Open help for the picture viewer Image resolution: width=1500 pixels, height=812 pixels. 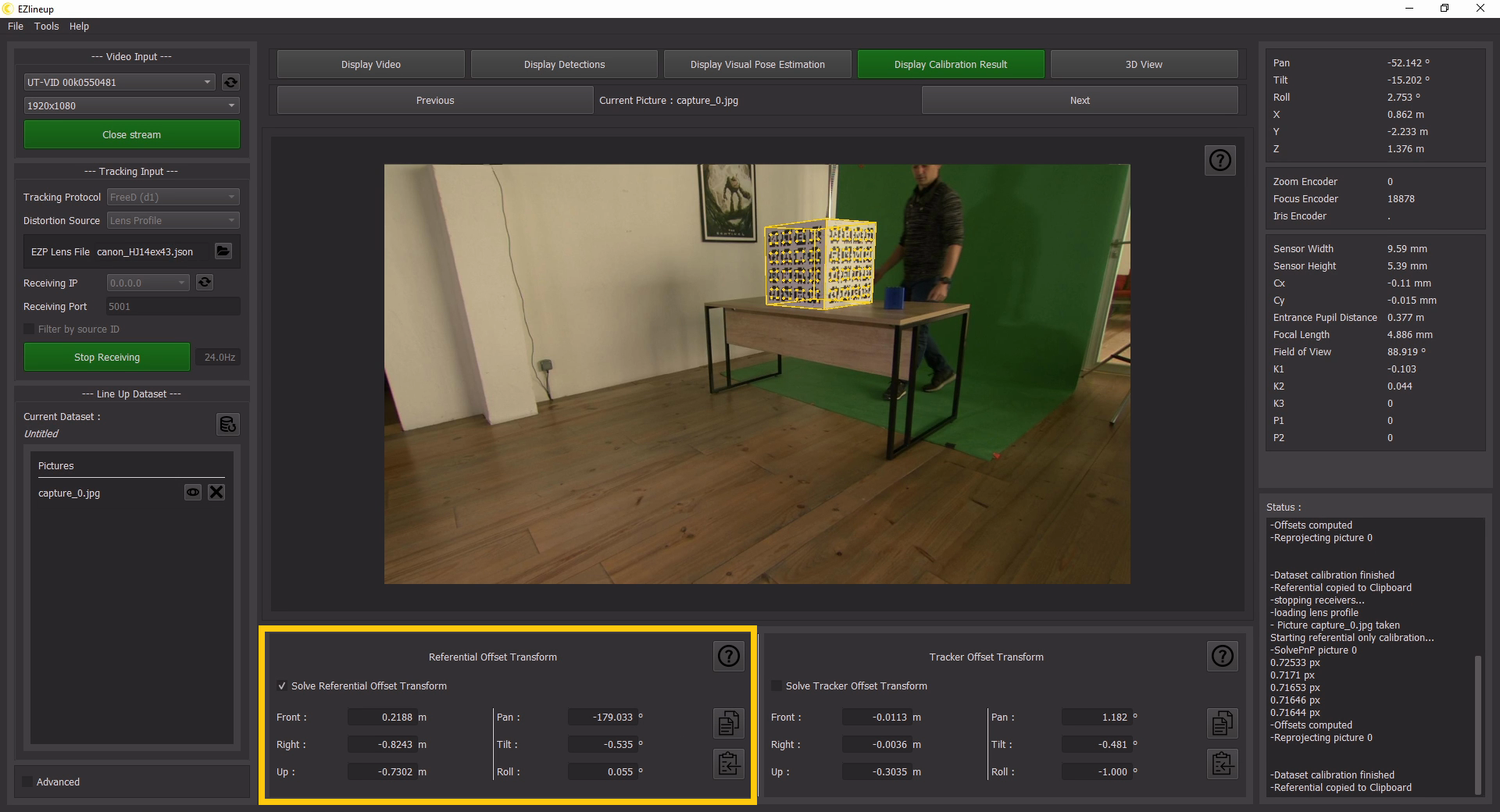(1220, 160)
